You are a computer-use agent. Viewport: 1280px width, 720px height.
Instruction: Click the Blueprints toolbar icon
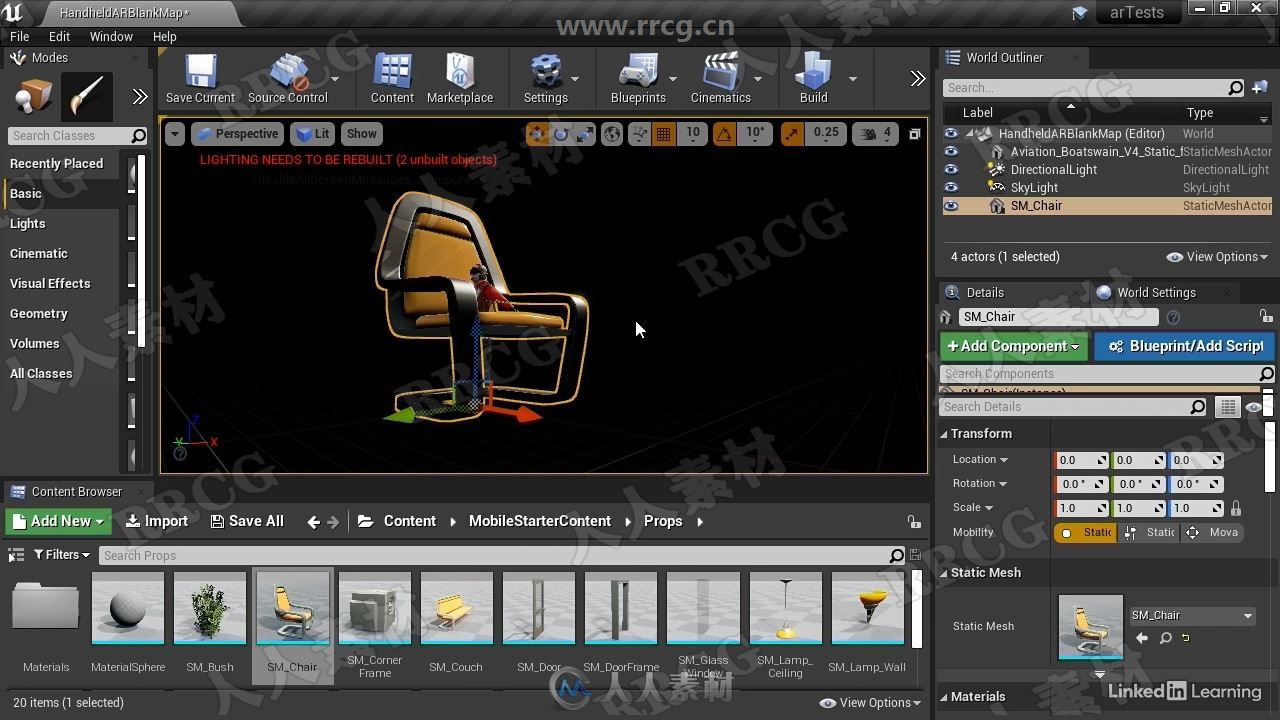click(638, 78)
